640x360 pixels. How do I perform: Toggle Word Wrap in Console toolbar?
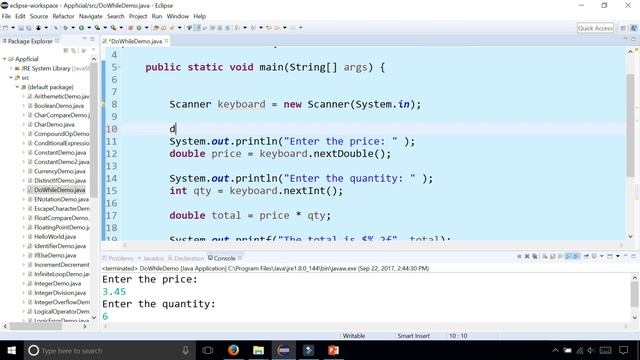[559, 256]
